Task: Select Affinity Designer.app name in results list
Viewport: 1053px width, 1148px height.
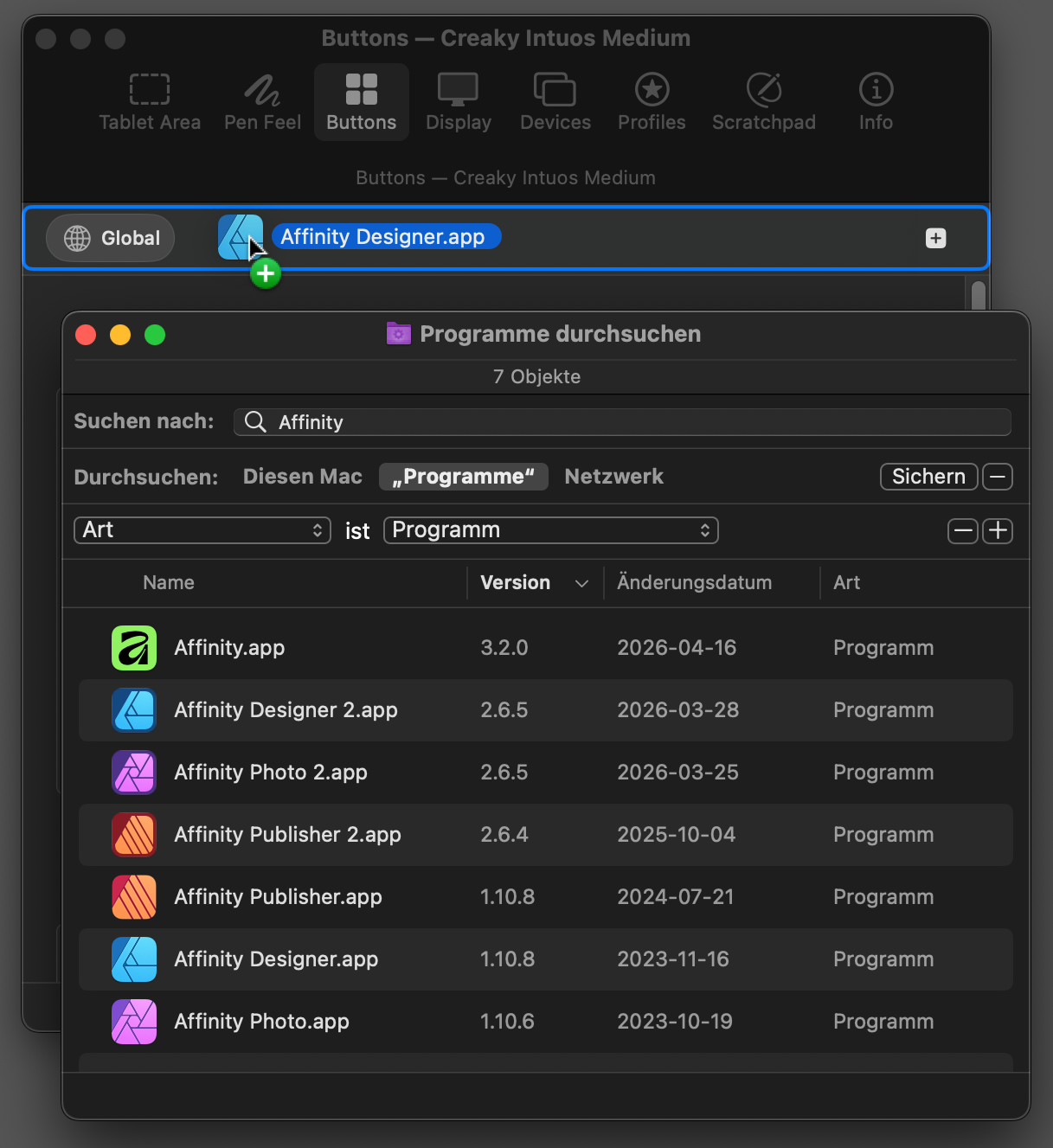Action: pos(277,959)
